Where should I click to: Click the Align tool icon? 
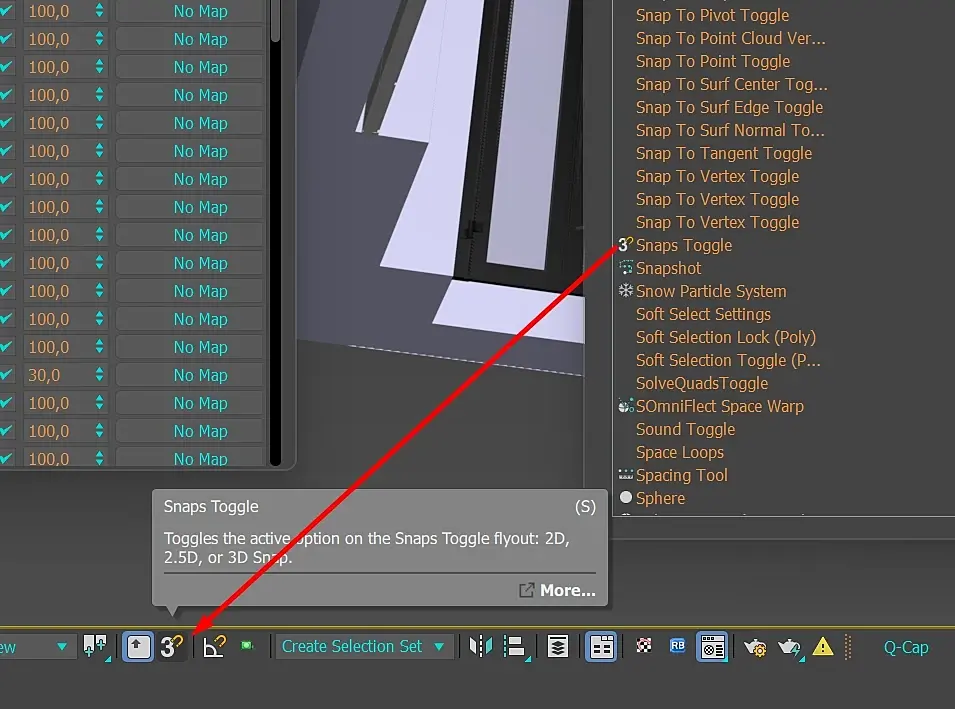point(515,646)
